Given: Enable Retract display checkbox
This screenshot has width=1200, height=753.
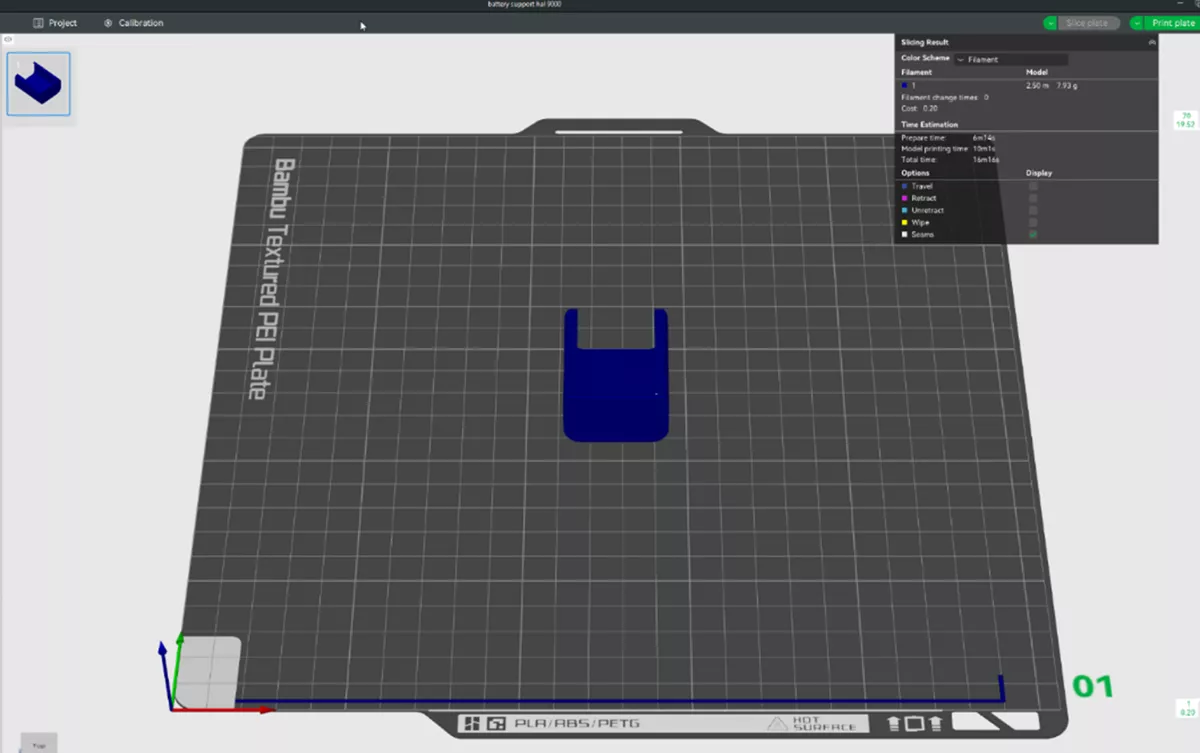Looking at the screenshot, I should 1033,198.
